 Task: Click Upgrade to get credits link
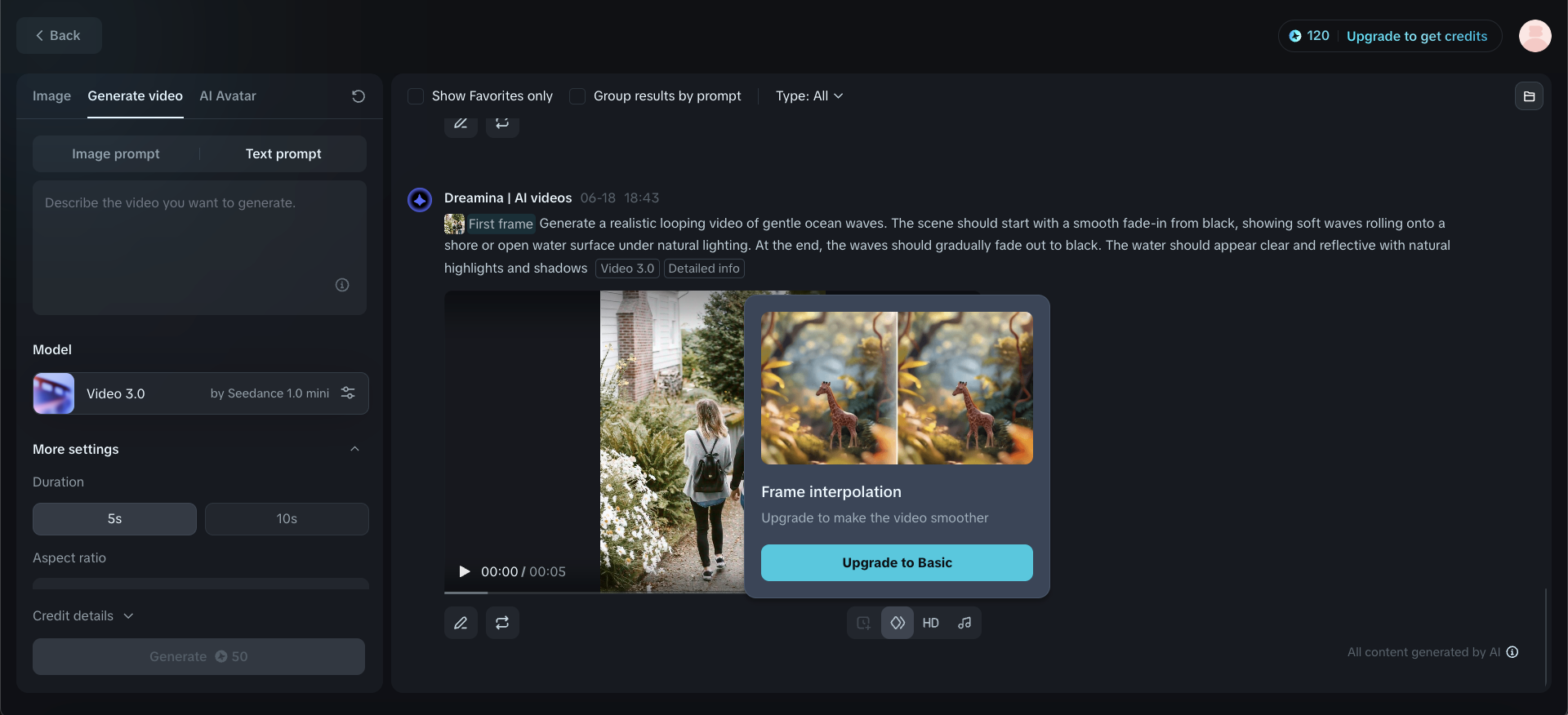pos(1417,36)
